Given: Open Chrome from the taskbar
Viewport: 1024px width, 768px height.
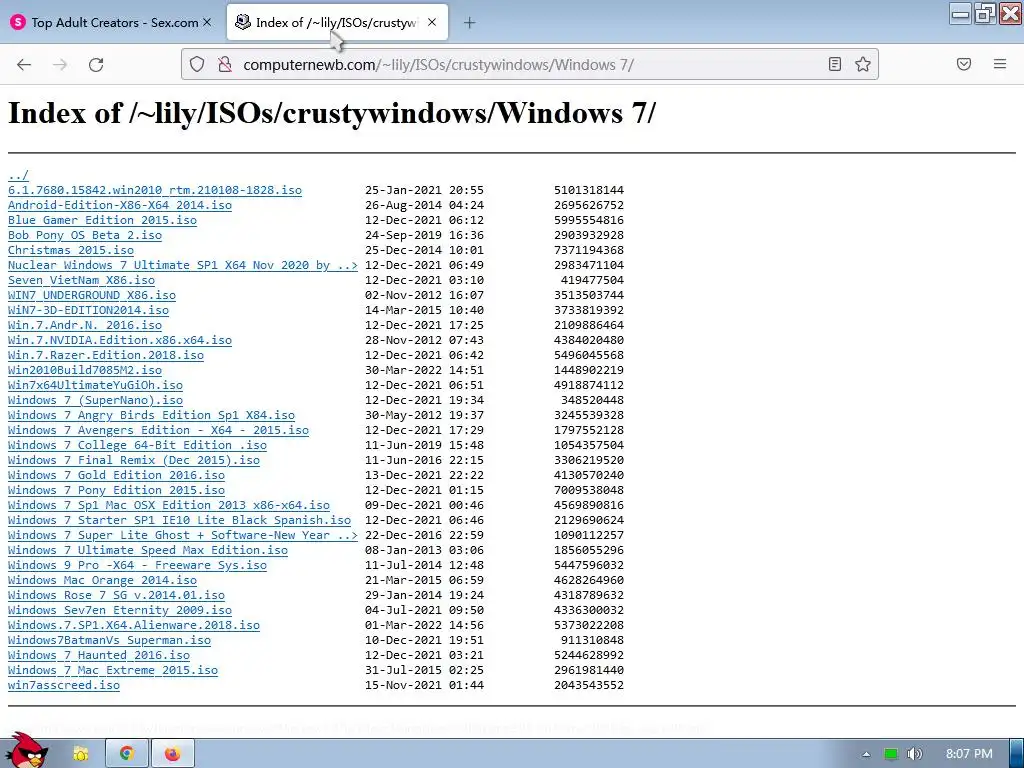Looking at the screenshot, I should pos(127,754).
